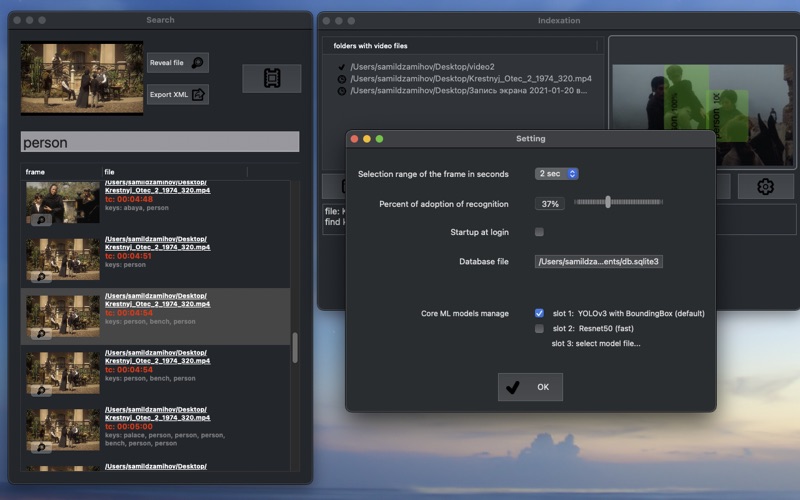Click clock icon beside the Krestnyj_Otec Desktop file
The width and height of the screenshot is (800, 500).
[342, 78]
